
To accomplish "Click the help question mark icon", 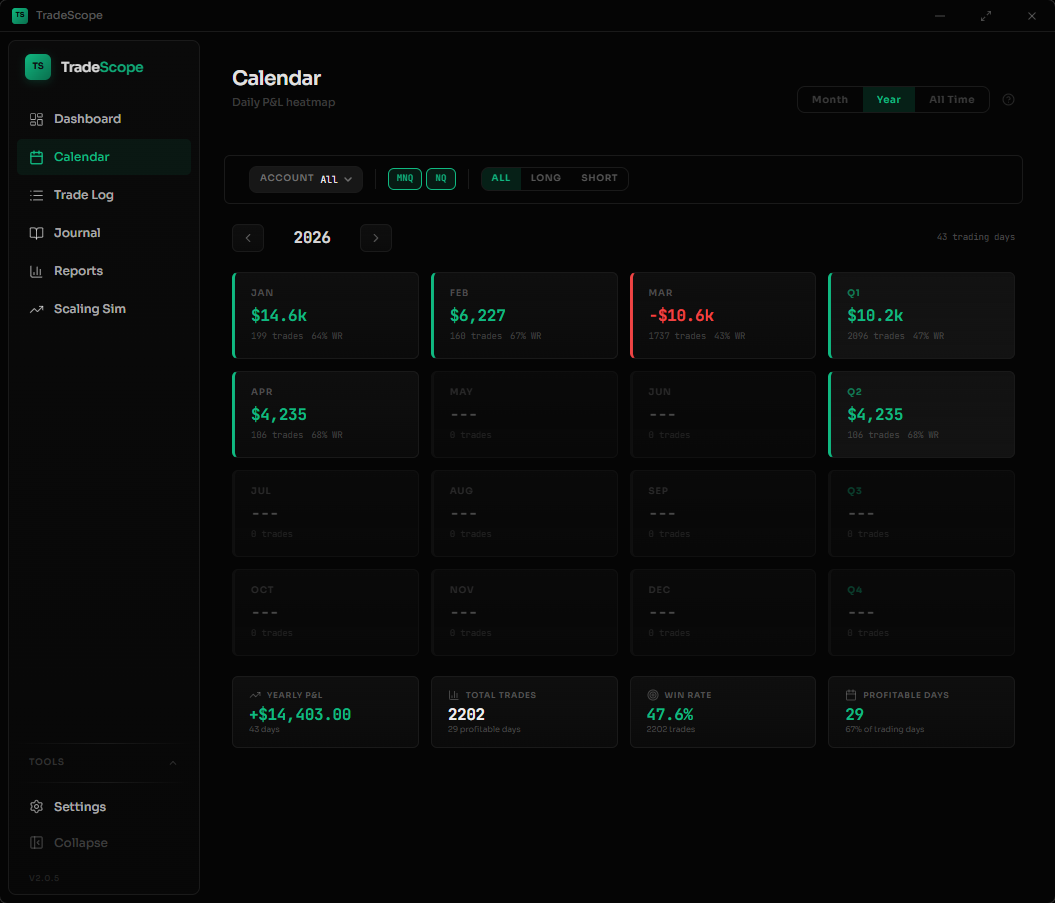I will click(1008, 100).
